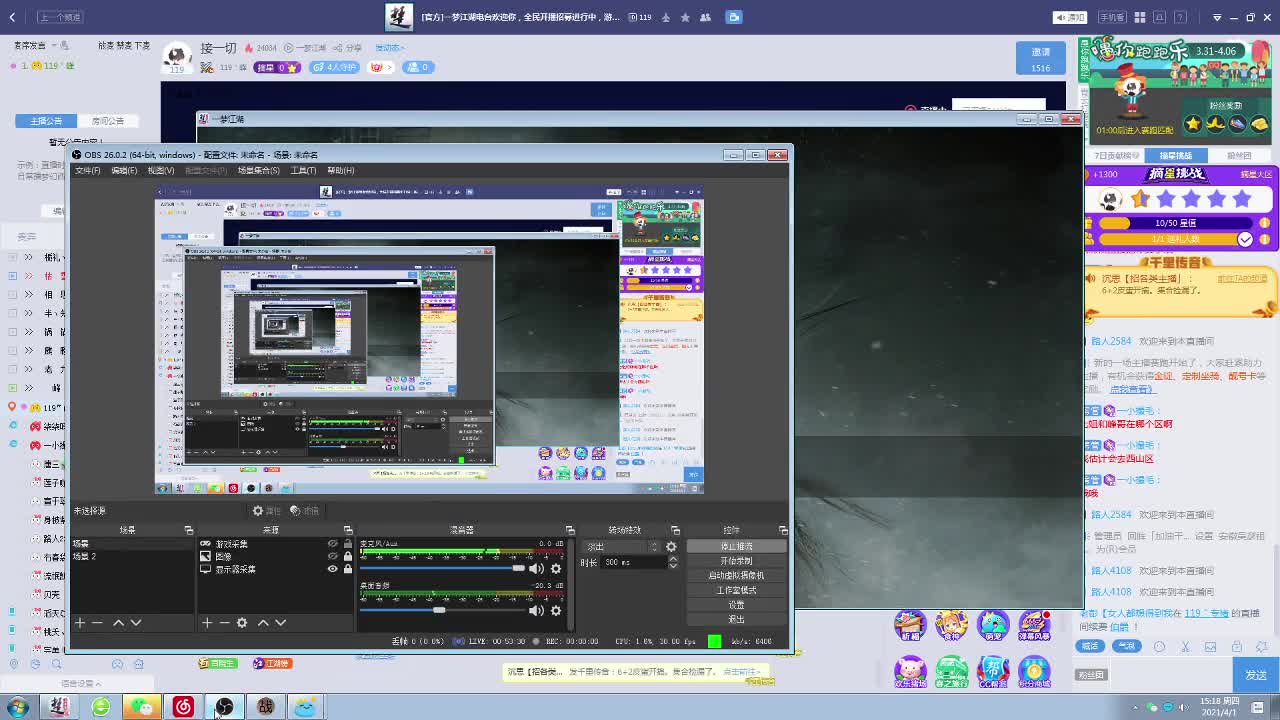
Task: Hide the 显示器采集 source
Action: pyautogui.click(x=333, y=569)
